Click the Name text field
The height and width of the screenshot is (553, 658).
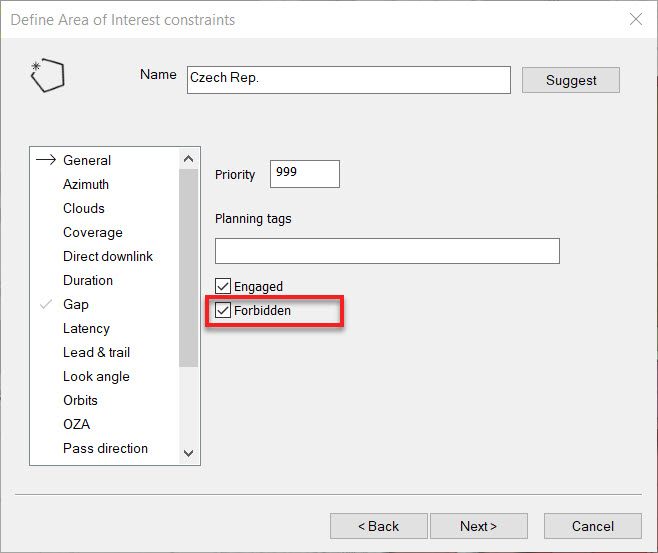click(x=348, y=80)
